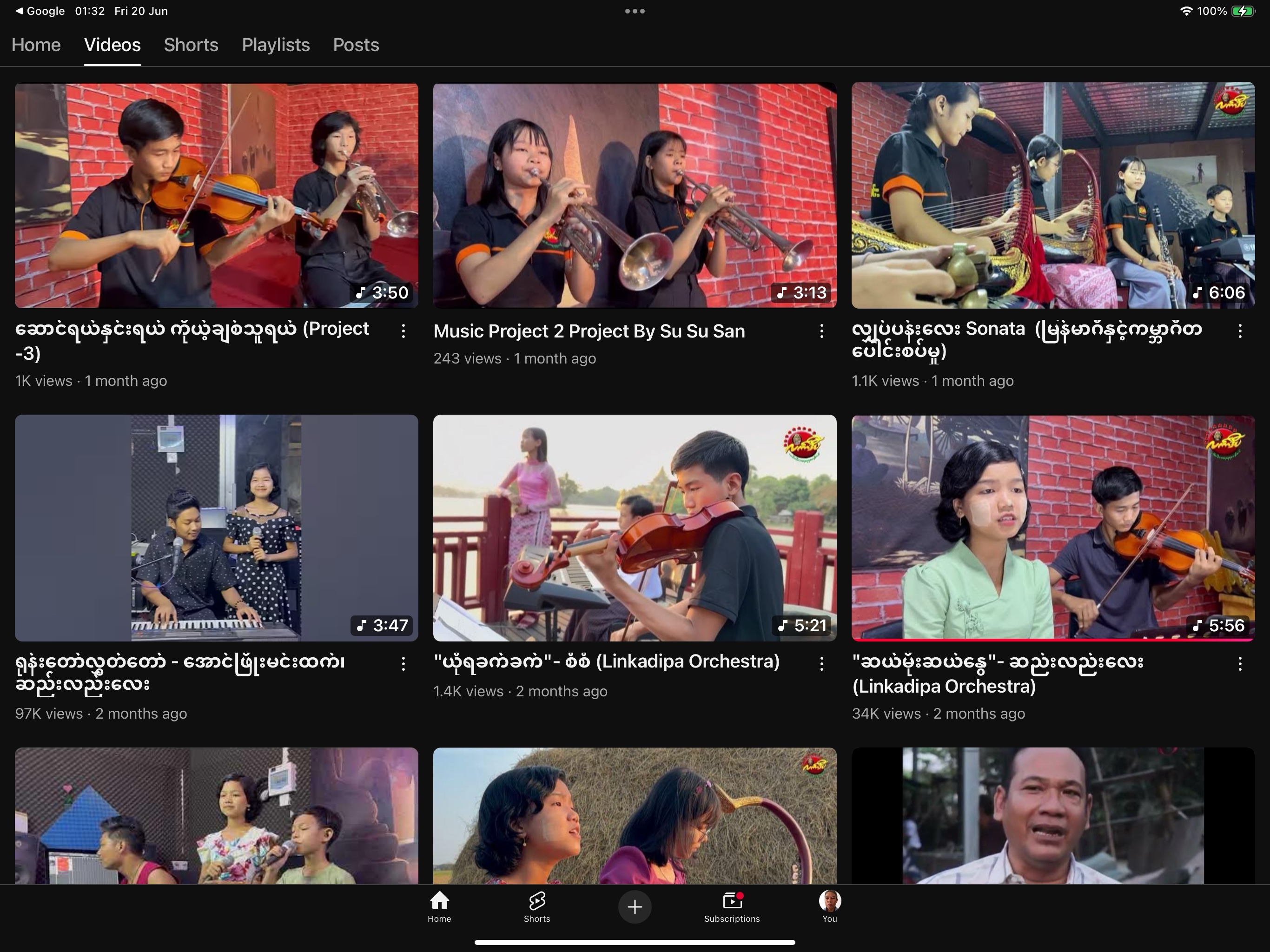Open the Music Project 2 video title

(589, 331)
